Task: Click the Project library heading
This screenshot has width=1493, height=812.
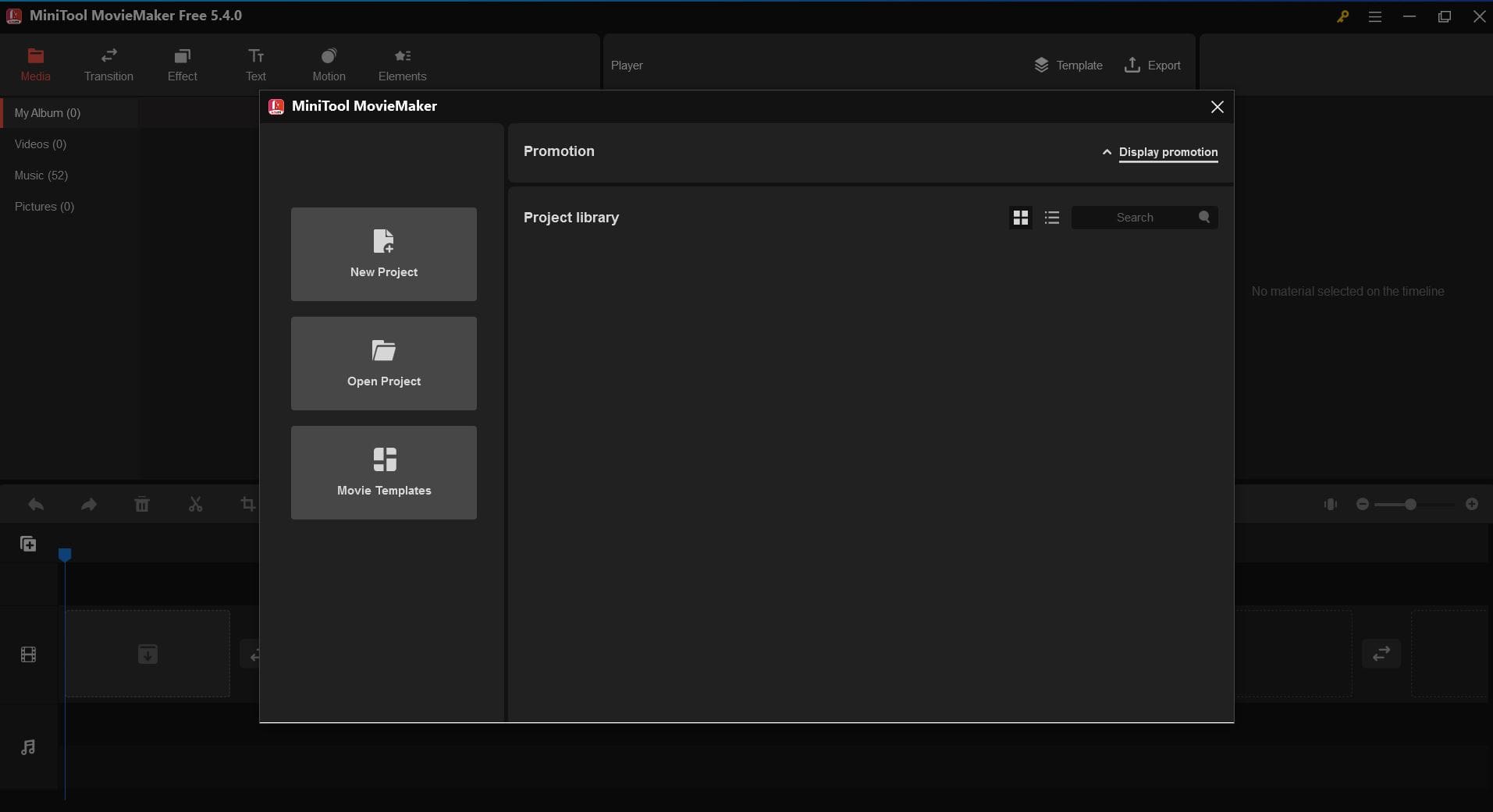Action: 571,218
